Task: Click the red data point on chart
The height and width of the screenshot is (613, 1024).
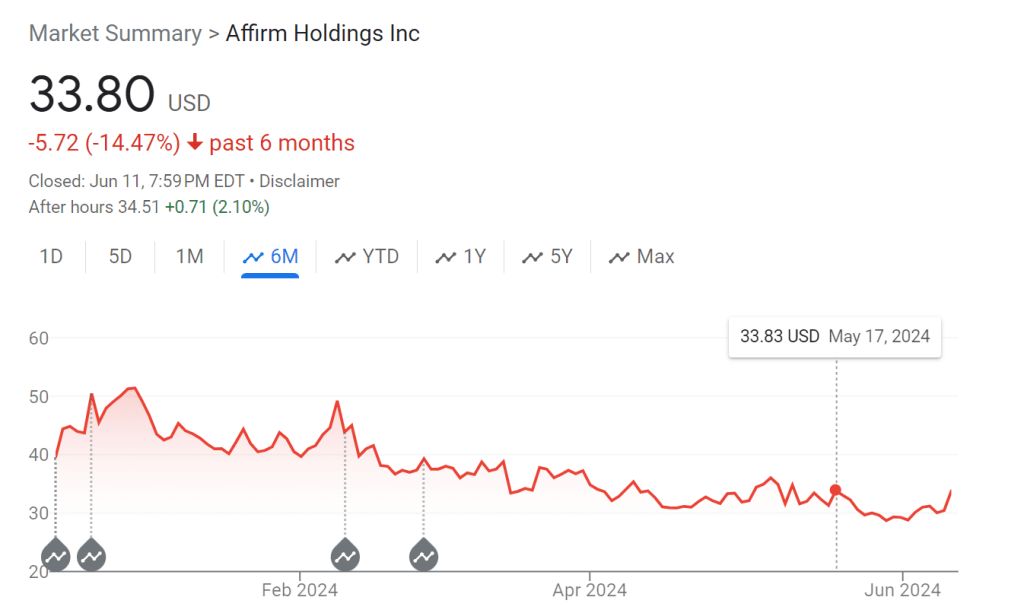Action: click(x=836, y=490)
